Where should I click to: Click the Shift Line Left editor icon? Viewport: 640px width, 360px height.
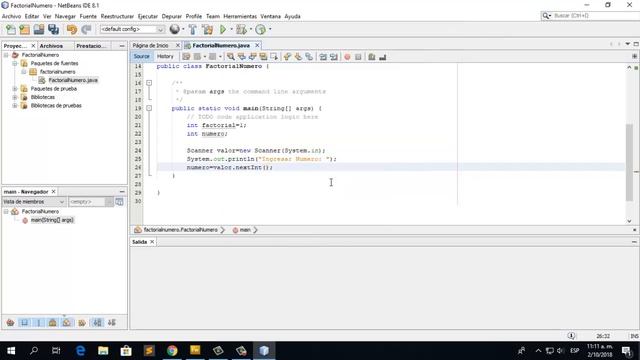[x=323, y=57]
